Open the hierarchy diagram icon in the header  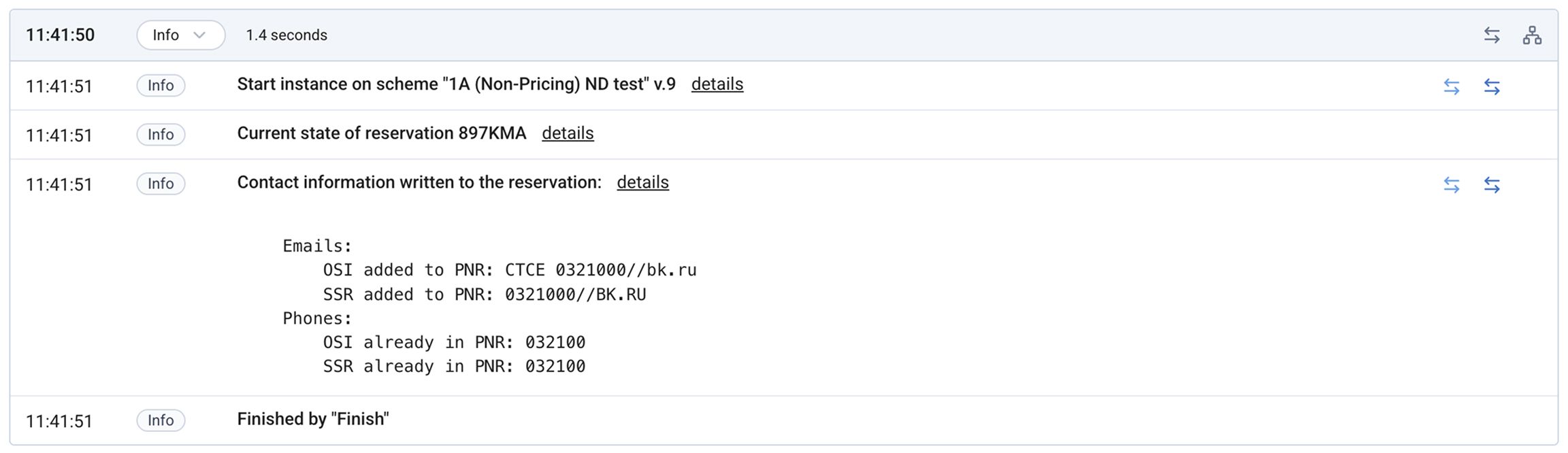click(x=1532, y=35)
